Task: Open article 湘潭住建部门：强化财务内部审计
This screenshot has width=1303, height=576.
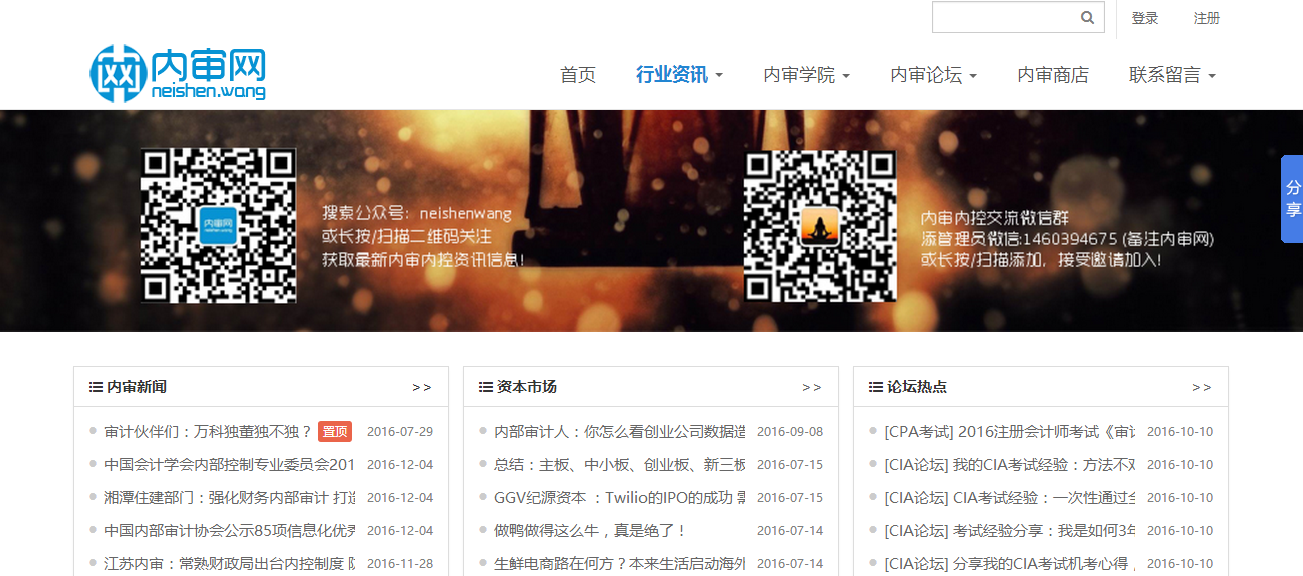Action: pos(230,498)
